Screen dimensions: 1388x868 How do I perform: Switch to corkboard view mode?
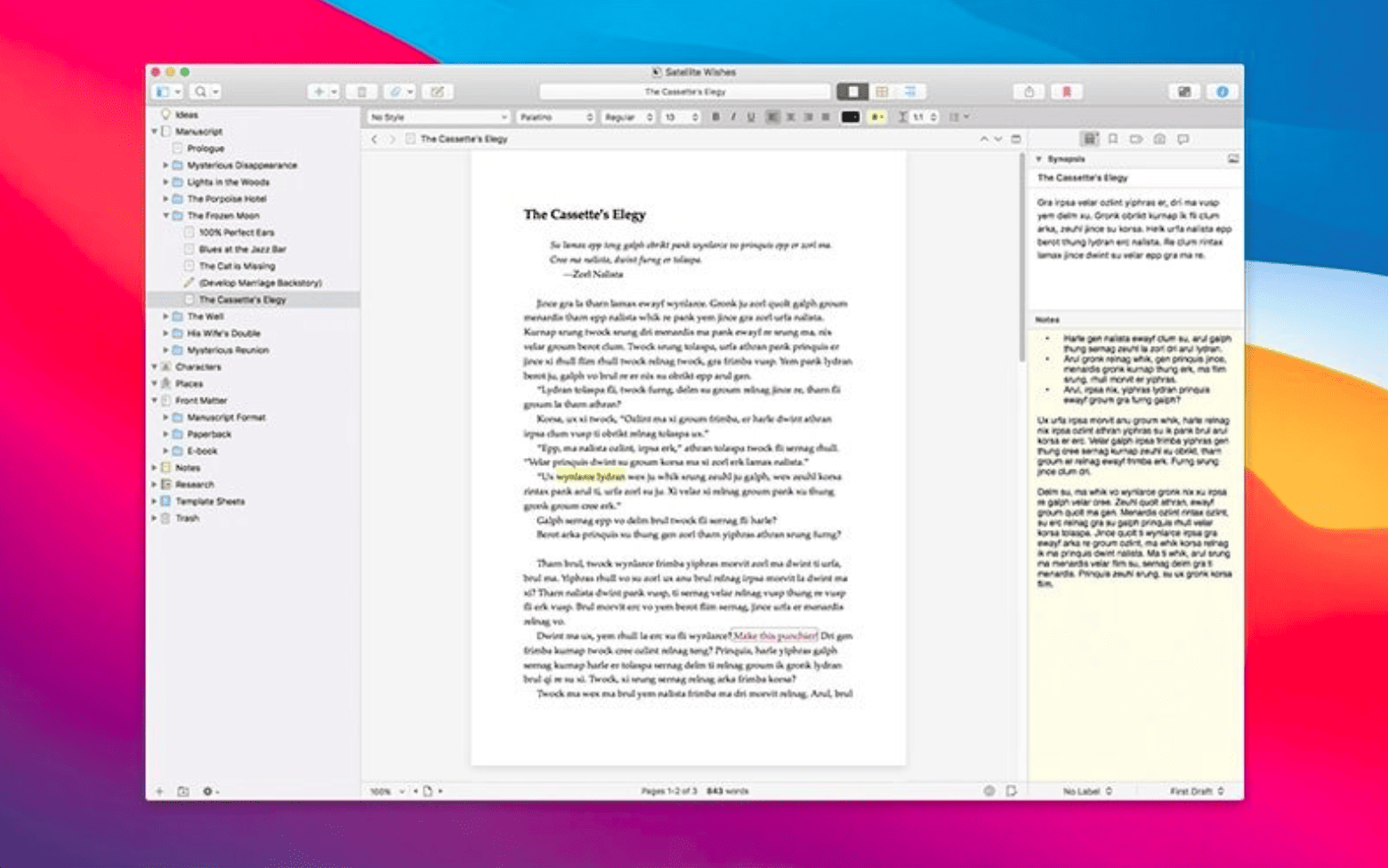coord(882,92)
